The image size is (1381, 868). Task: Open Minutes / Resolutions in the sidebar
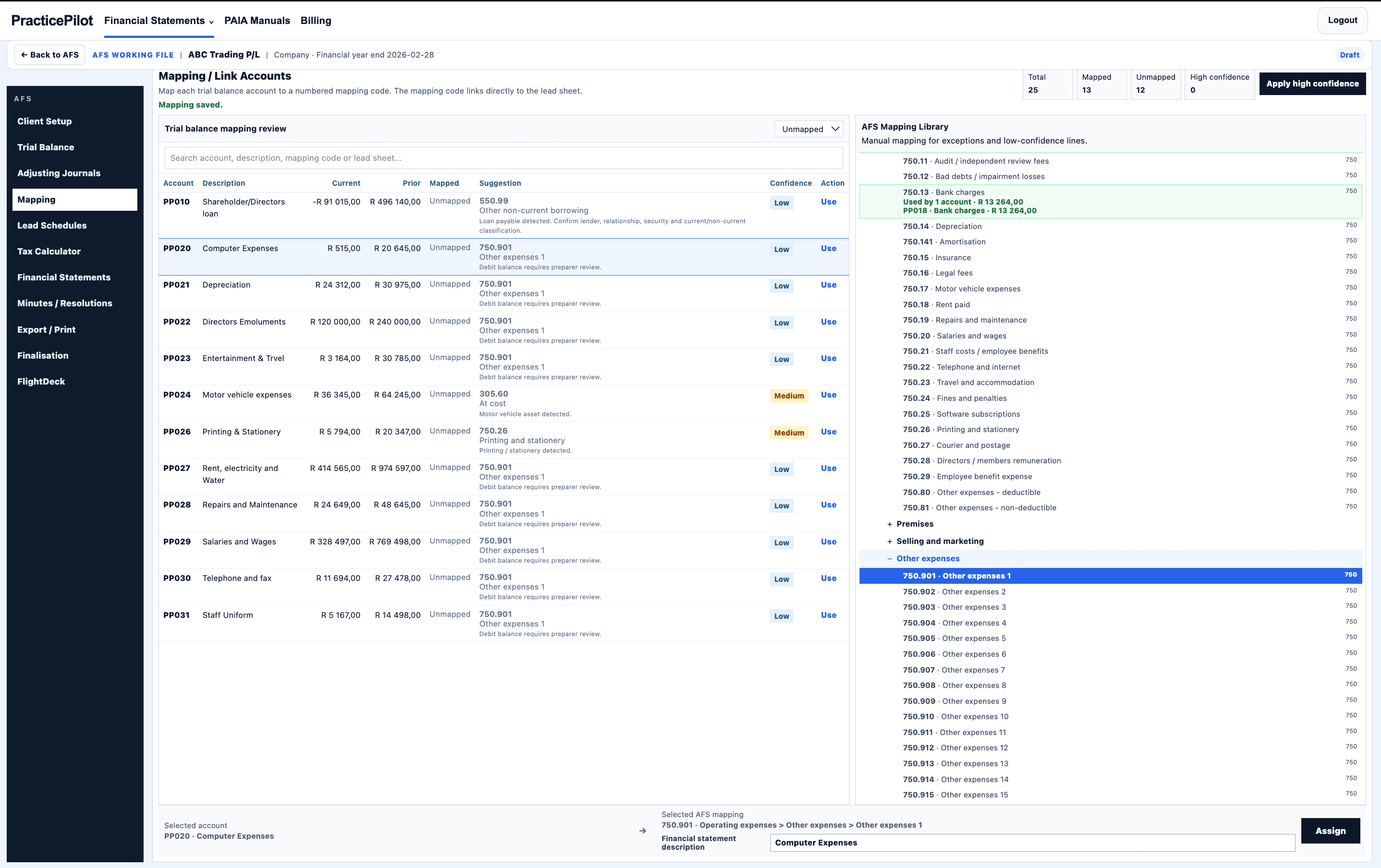tap(74, 303)
